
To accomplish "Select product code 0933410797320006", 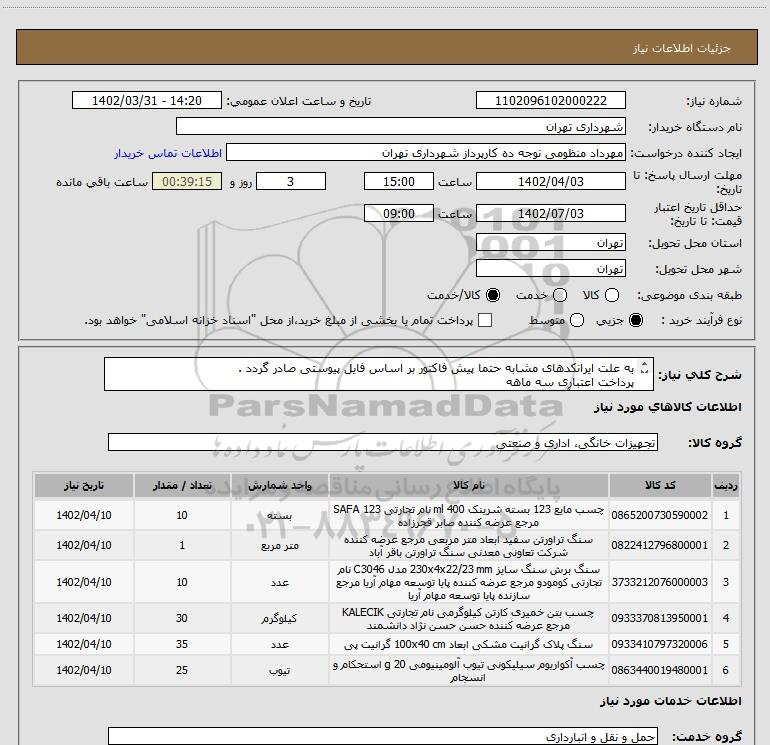I will [660, 644].
